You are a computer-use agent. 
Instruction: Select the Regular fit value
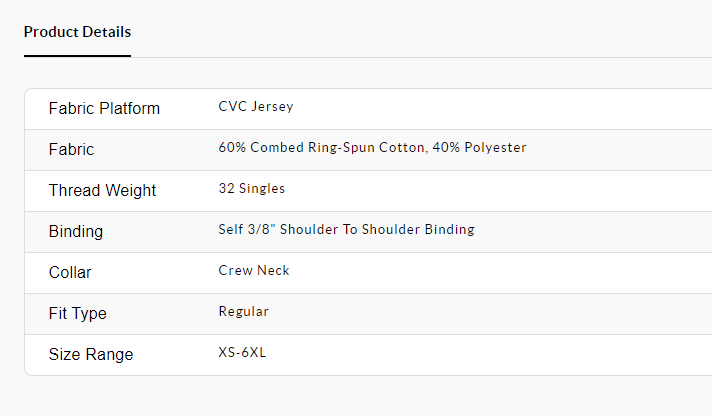point(243,312)
